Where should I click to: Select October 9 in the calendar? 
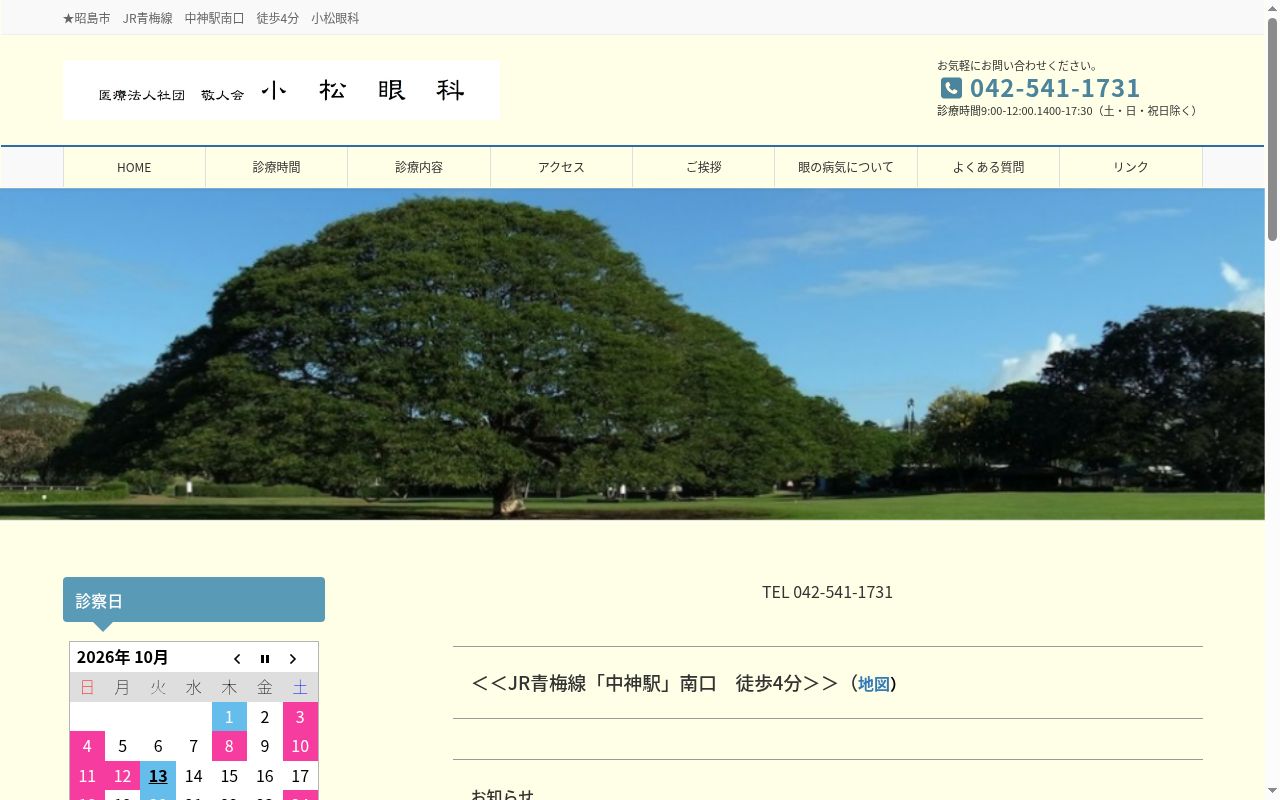265,746
